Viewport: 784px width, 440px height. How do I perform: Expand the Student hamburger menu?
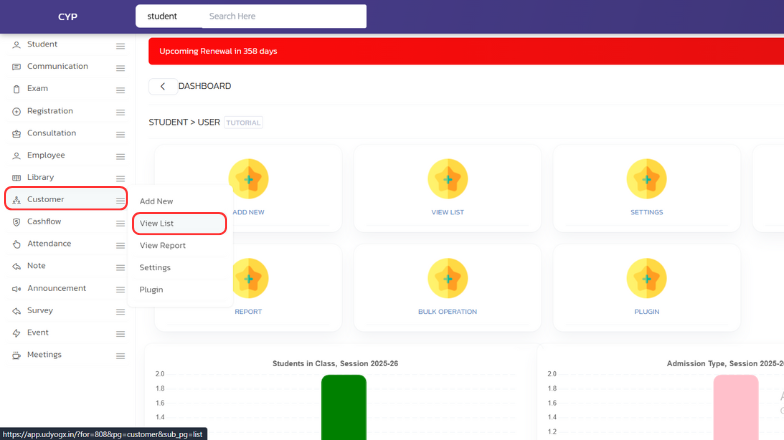pos(120,46)
